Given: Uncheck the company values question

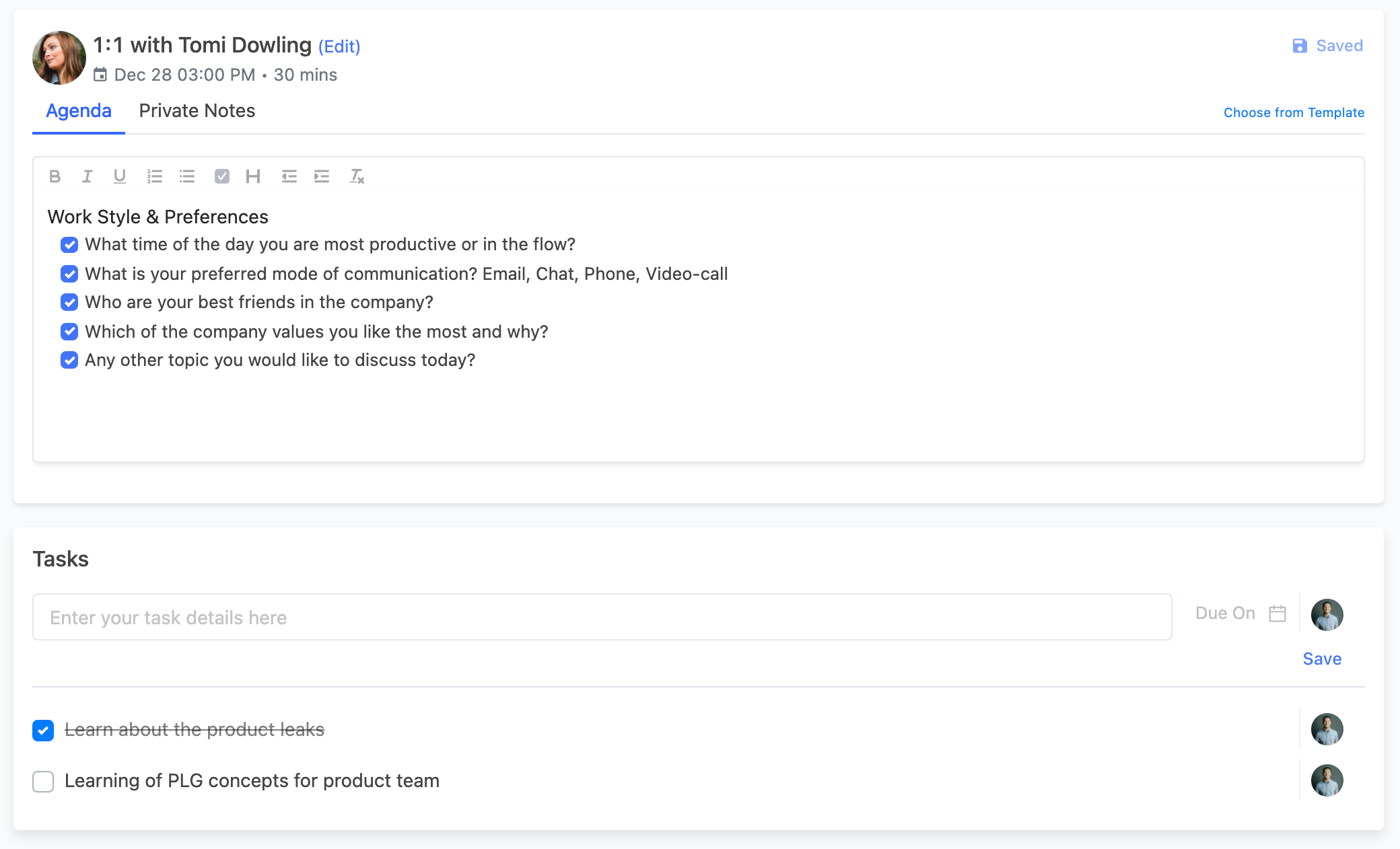Looking at the screenshot, I should pyautogui.click(x=69, y=332).
